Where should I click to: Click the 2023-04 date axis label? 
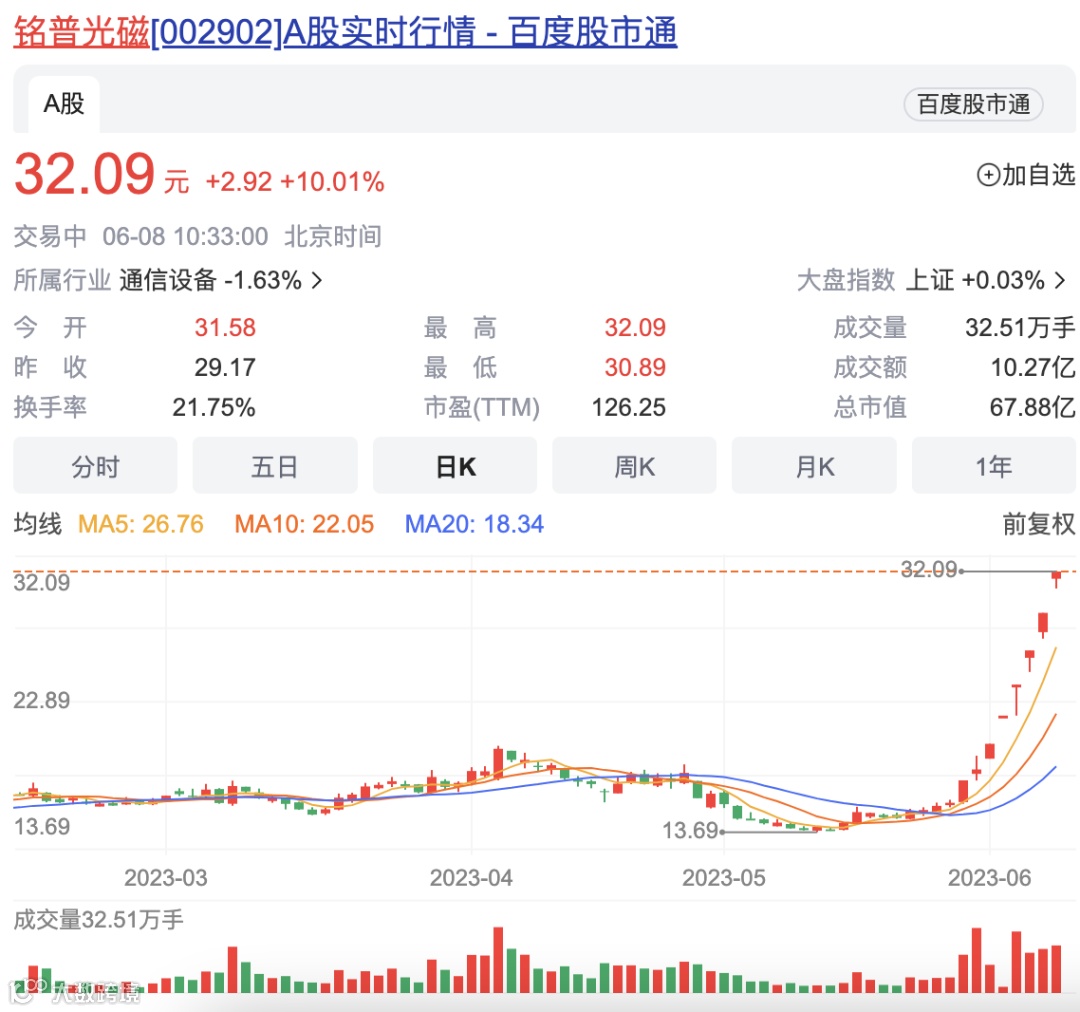click(x=471, y=878)
